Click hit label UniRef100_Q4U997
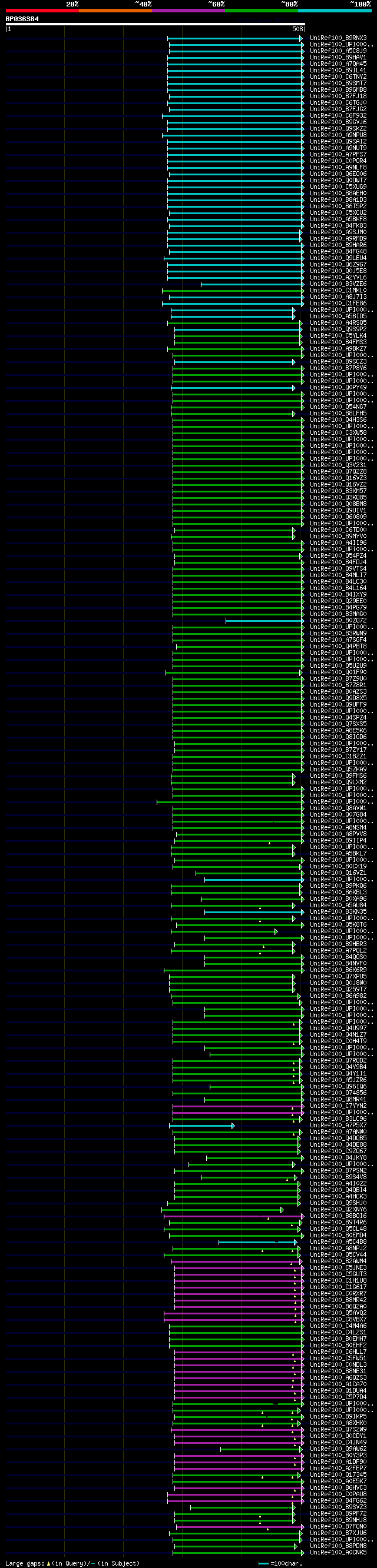 point(338,1028)
